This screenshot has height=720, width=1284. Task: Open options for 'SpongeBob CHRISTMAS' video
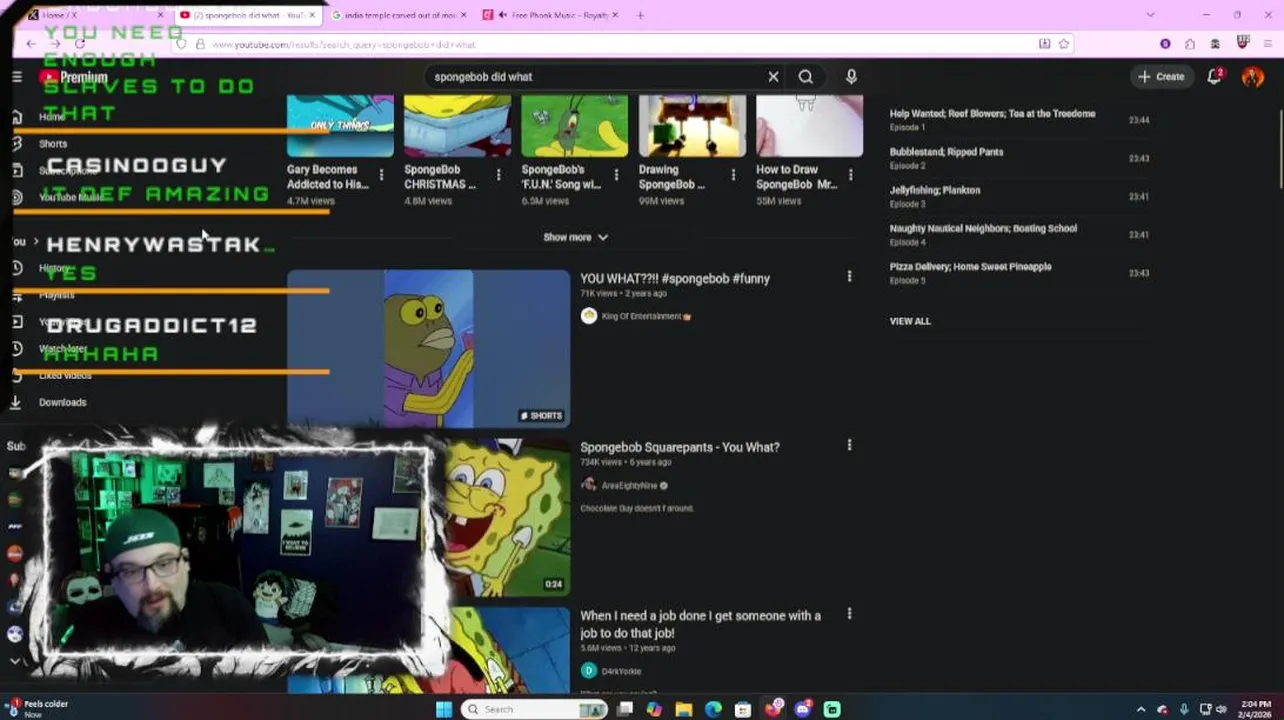[x=498, y=175]
